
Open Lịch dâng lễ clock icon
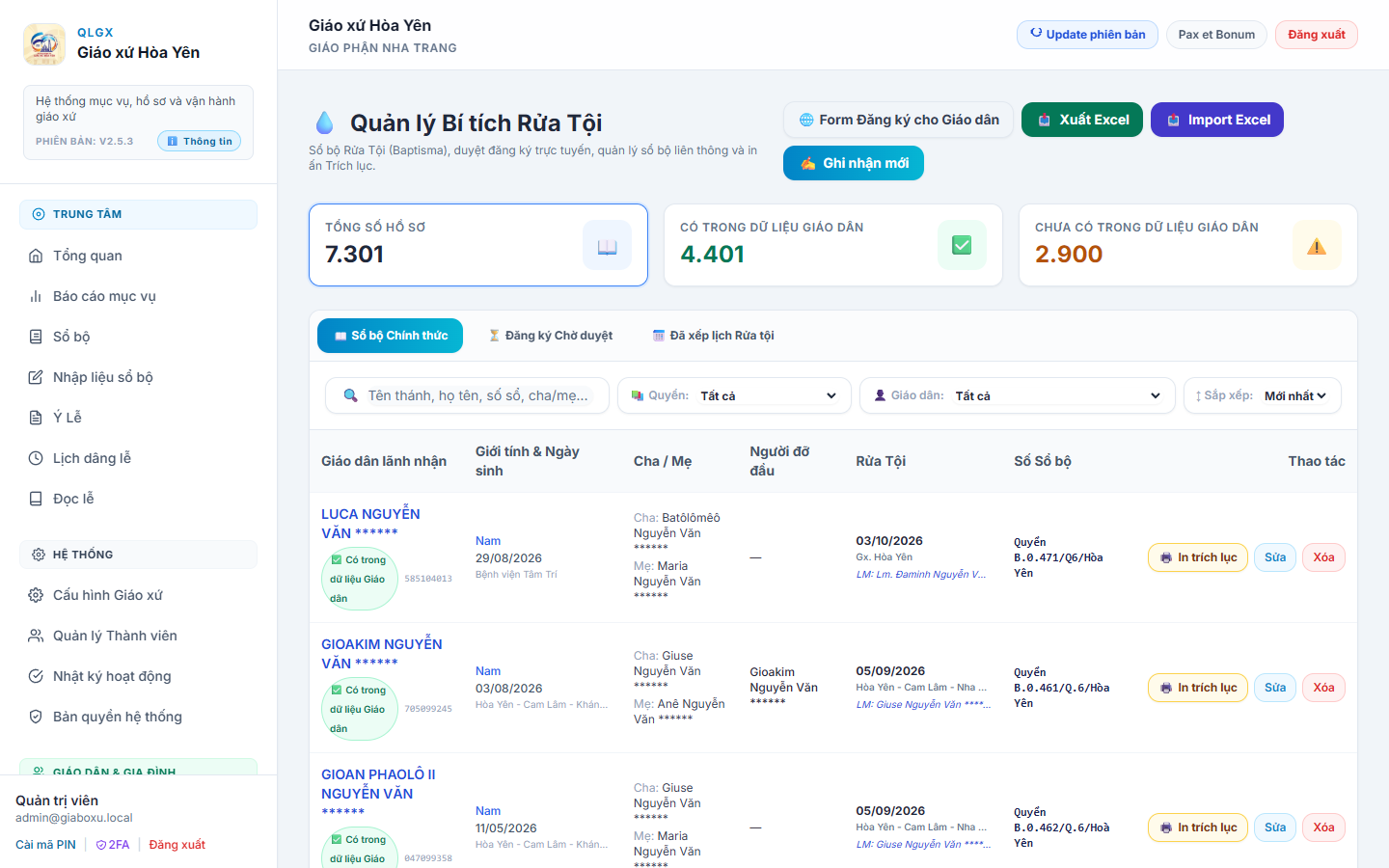pyautogui.click(x=36, y=458)
